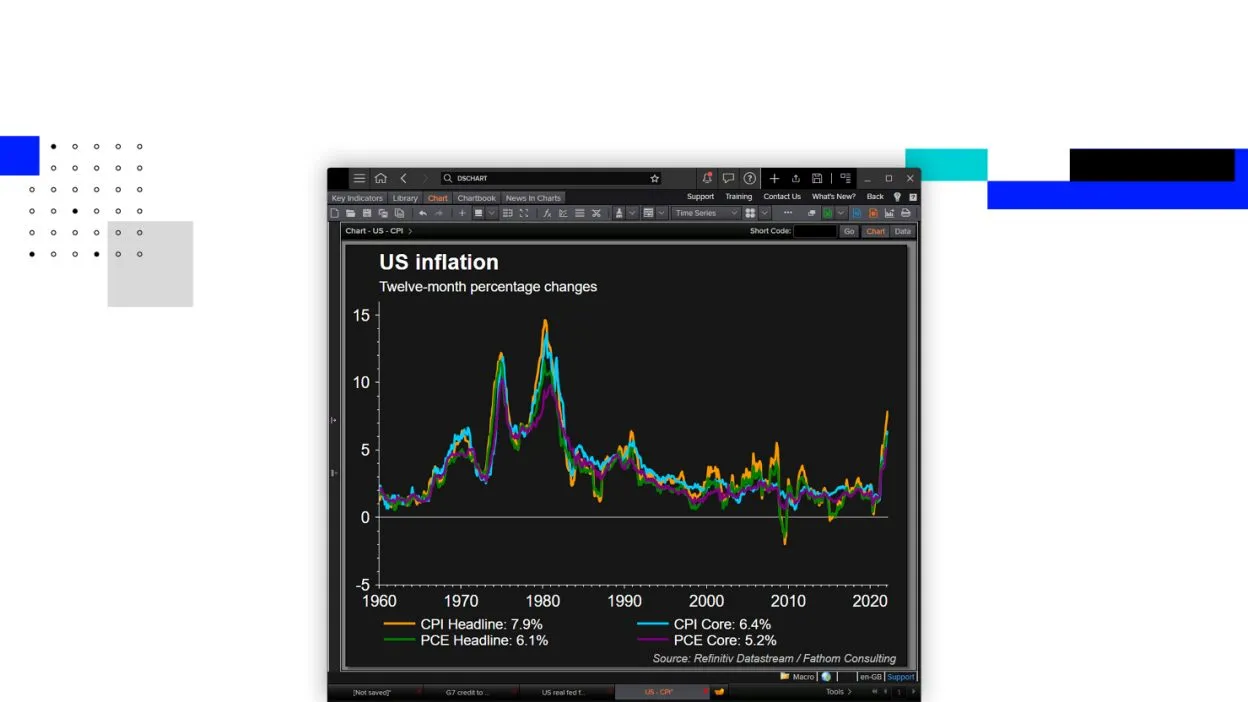This screenshot has height=702, width=1248.
Task: Click the undo arrow in toolbar
Action: (x=423, y=213)
